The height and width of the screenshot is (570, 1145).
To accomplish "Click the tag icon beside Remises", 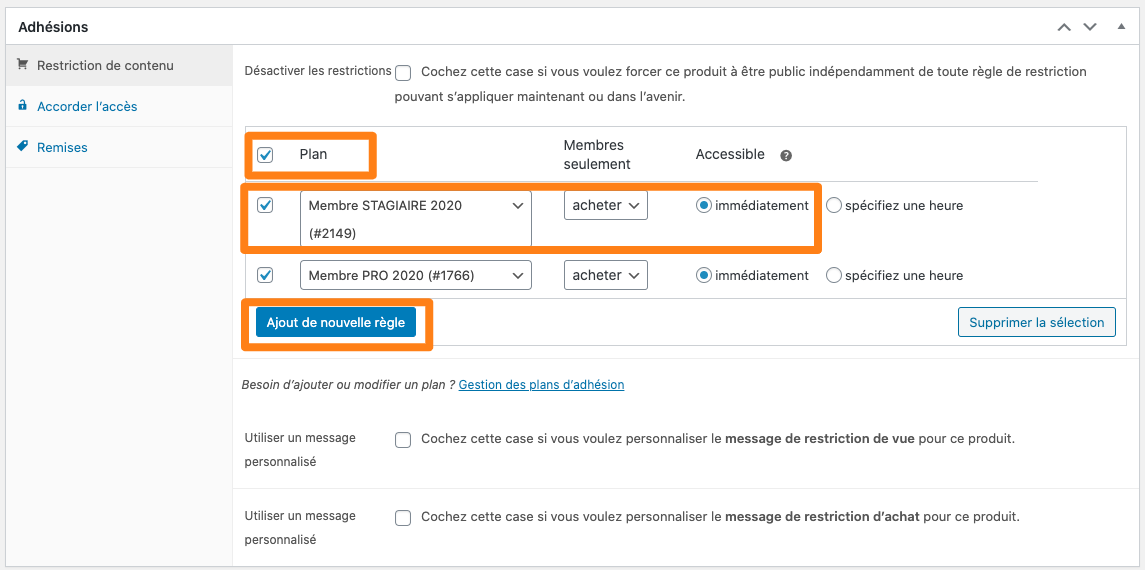I will (x=23, y=147).
